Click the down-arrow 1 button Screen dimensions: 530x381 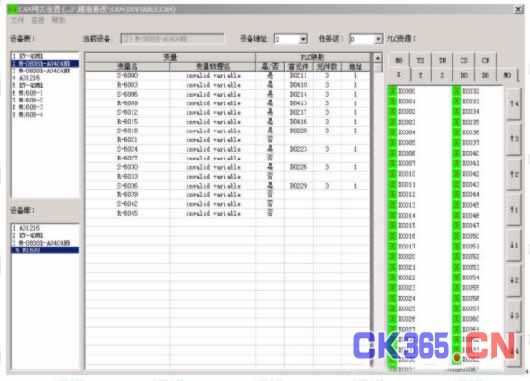(x=514, y=245)
